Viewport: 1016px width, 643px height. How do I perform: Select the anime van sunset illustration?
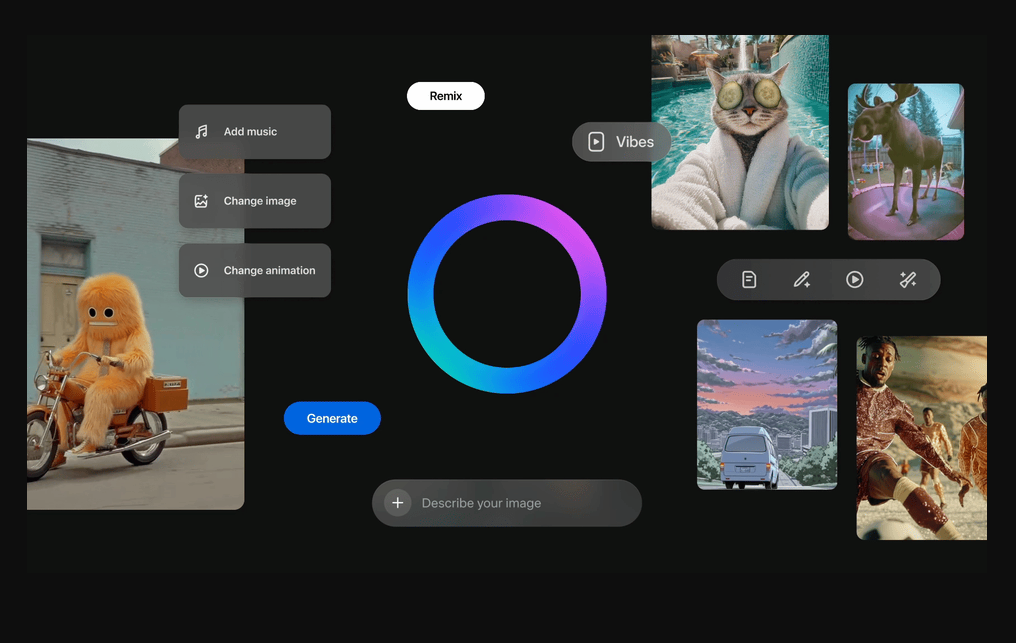pos(766,404)
